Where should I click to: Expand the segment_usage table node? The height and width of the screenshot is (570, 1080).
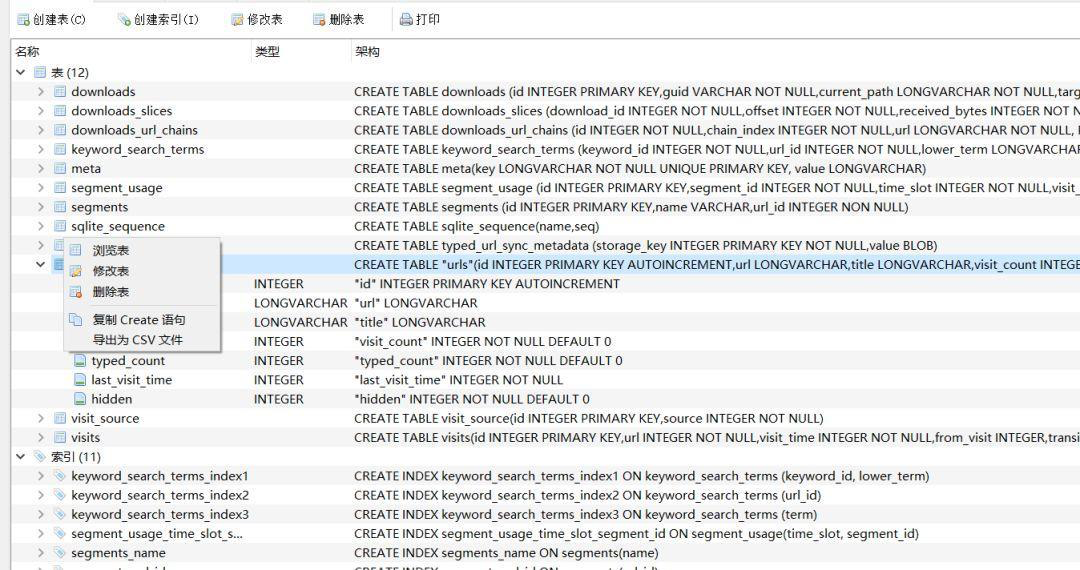point(41,188)
